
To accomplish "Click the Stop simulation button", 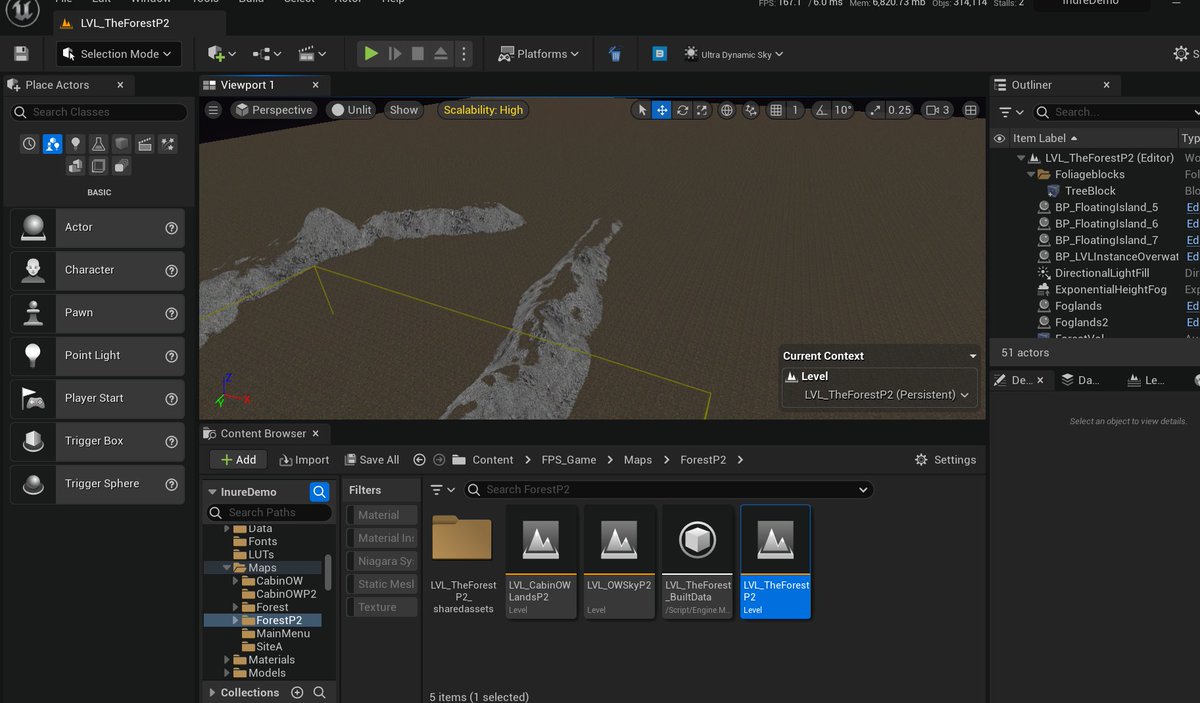I will click(x=418, y=54).
